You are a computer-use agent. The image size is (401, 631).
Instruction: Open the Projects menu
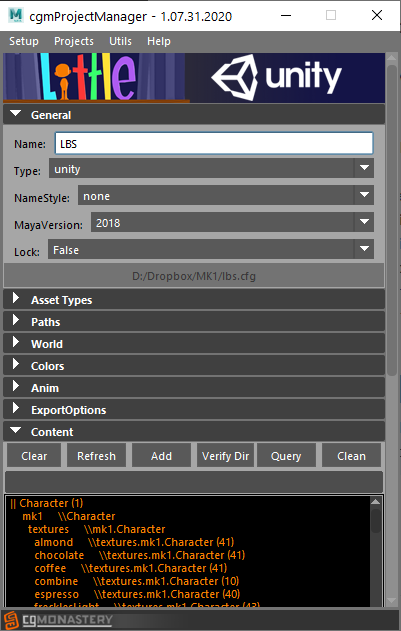point(74,41)
